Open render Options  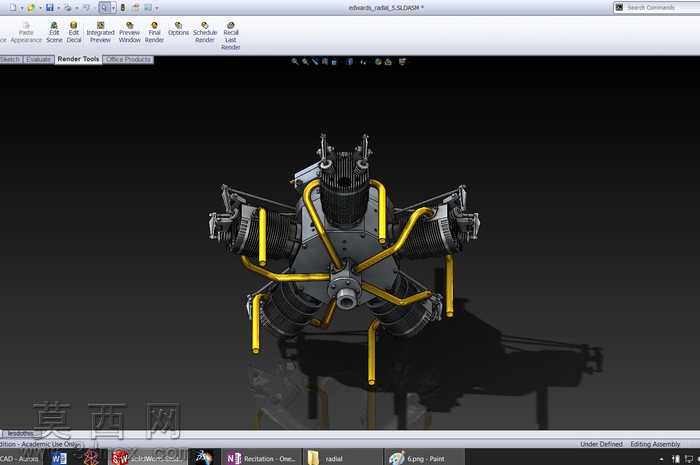(178, 29)
